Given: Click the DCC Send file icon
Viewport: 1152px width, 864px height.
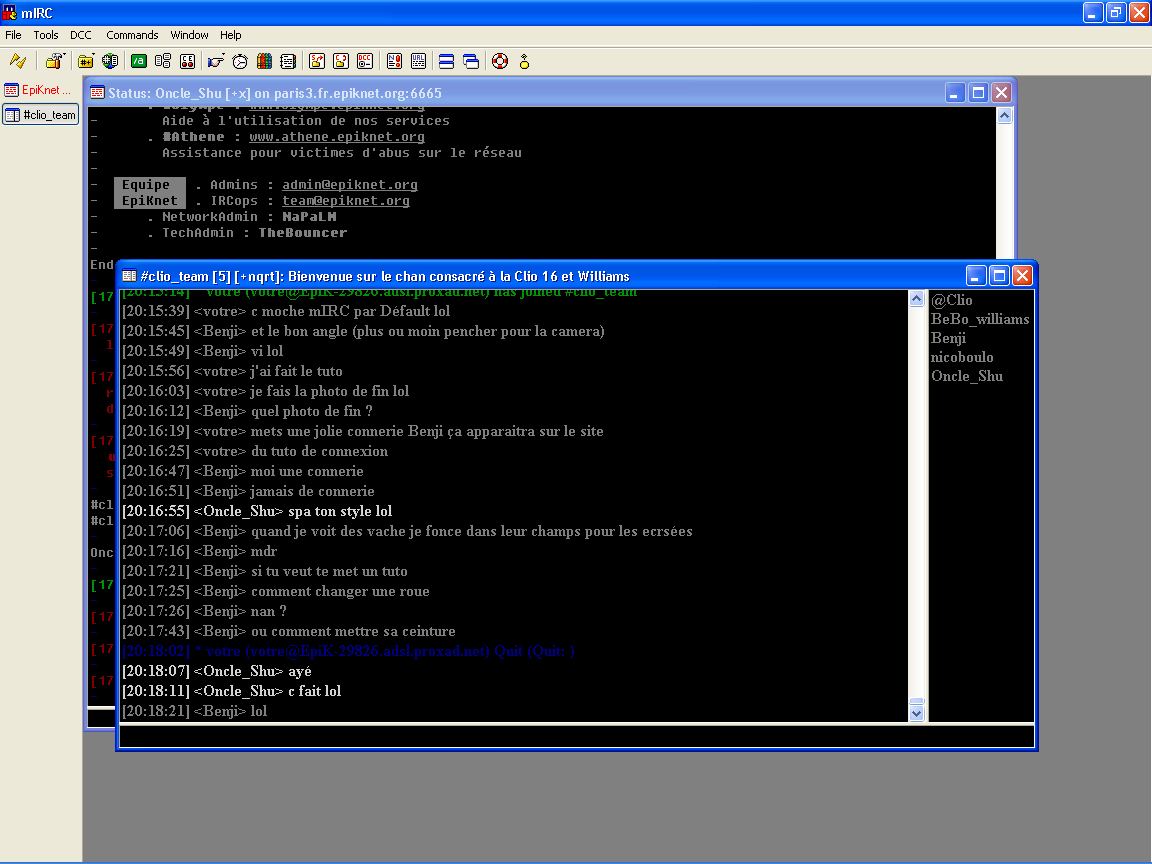Looking at the screenshot, I should pyautogui.click(x=317, y=62).
